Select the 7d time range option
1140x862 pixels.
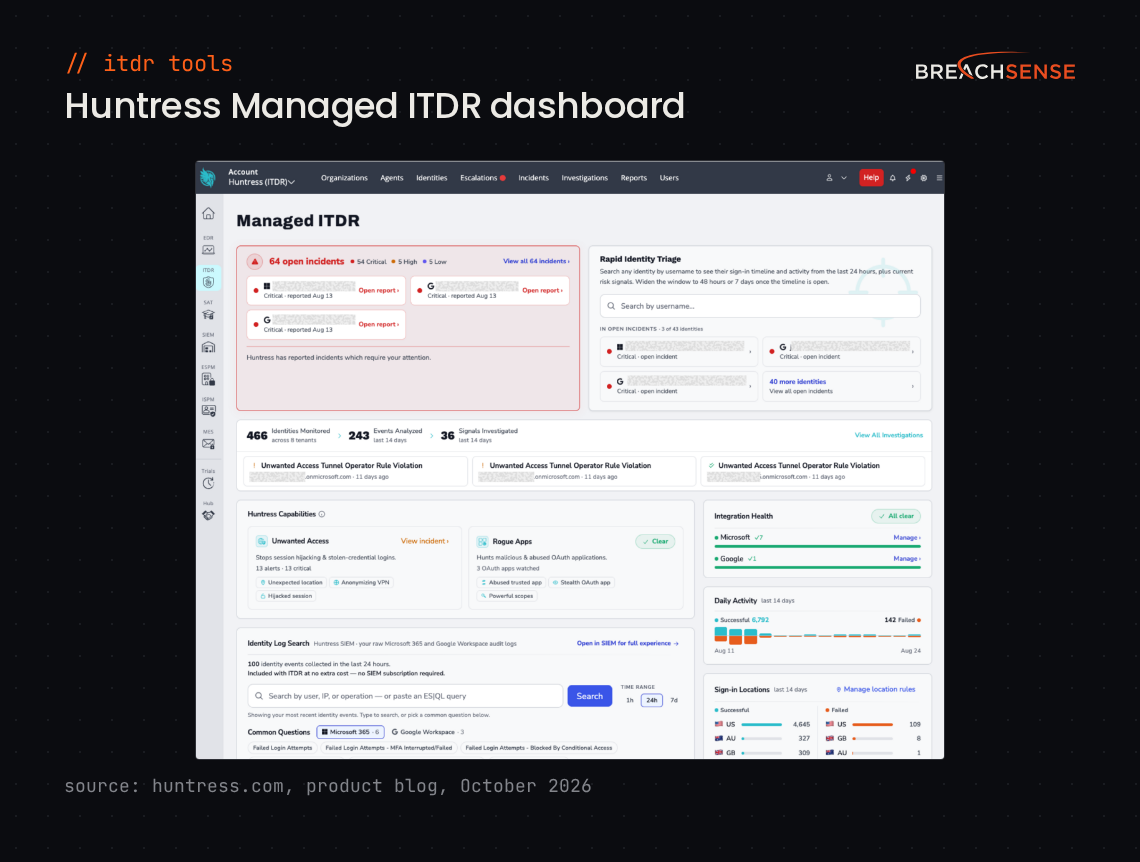coord(674,700)
